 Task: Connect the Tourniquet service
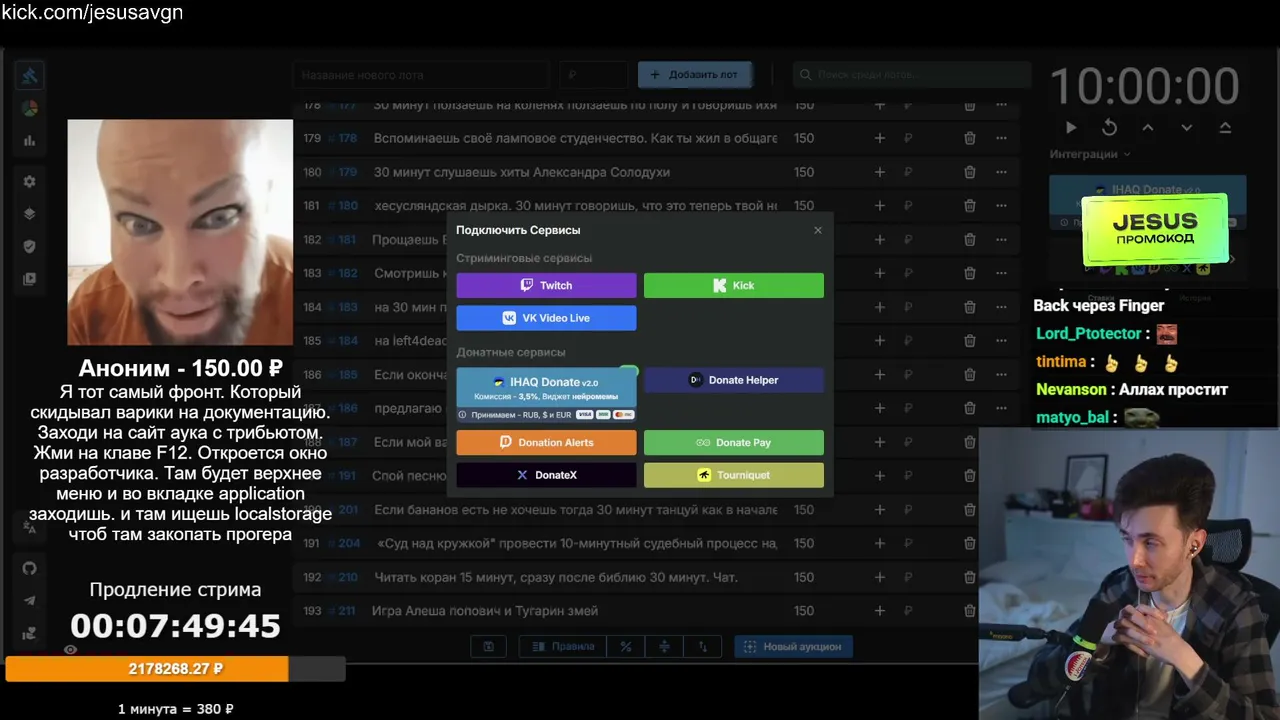[734, 475]
